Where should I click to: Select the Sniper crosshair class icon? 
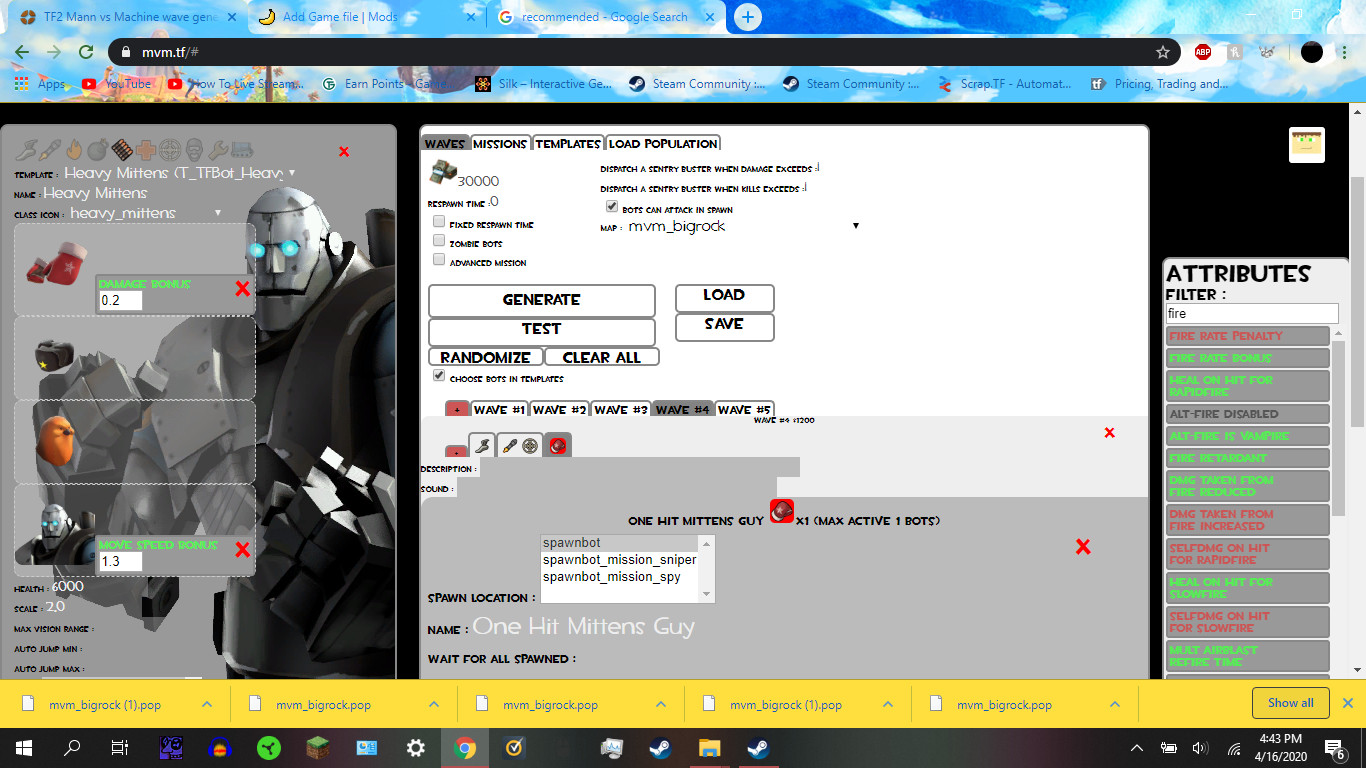[170, 150]
